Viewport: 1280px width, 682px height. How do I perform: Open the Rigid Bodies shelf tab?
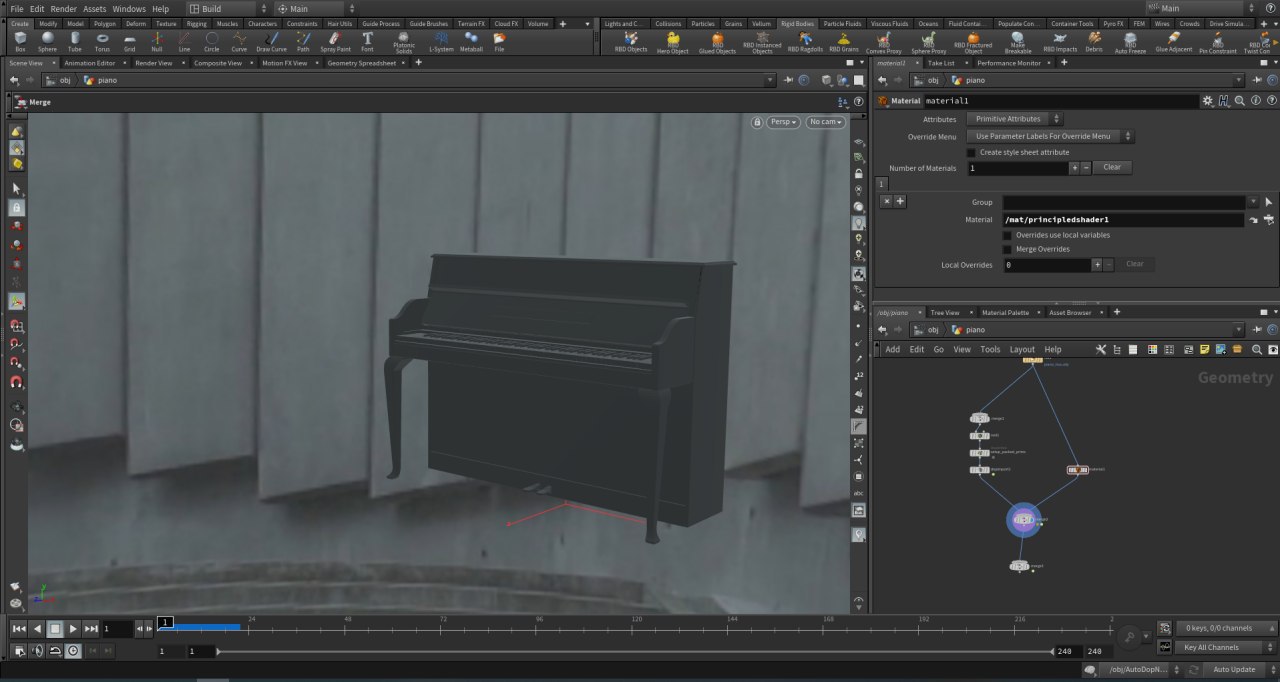(798, 23)
